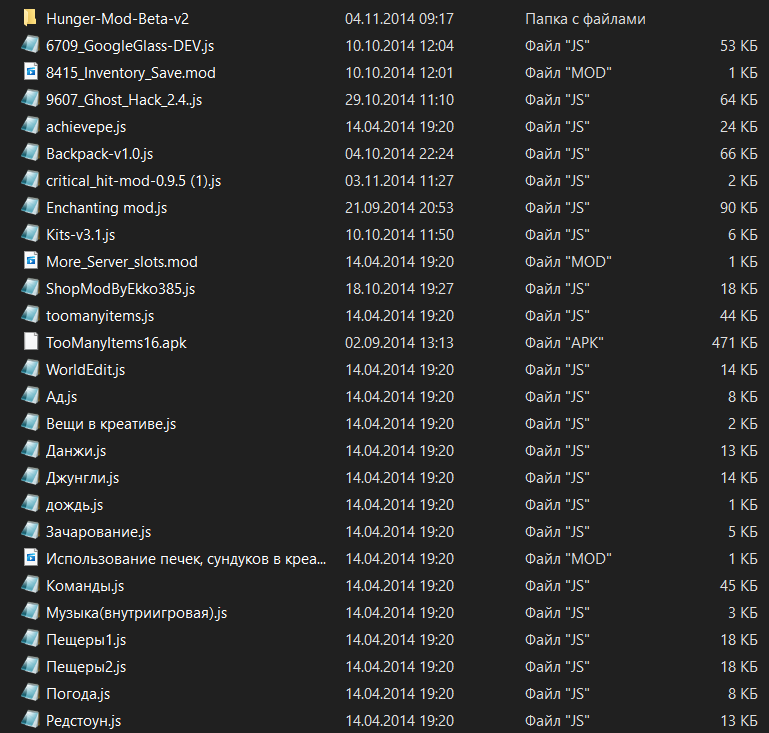Click the WorldEdit.js file icon

point(30,369)
